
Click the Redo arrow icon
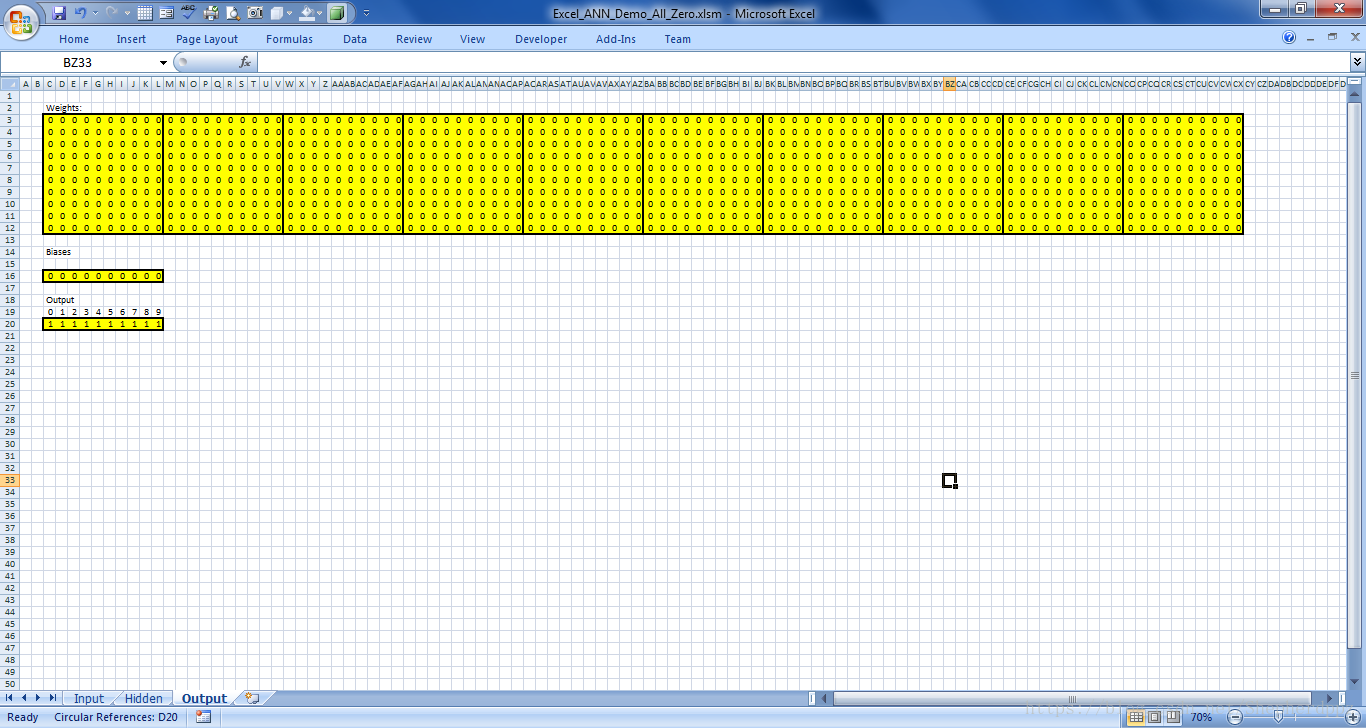tap(111, 13)
